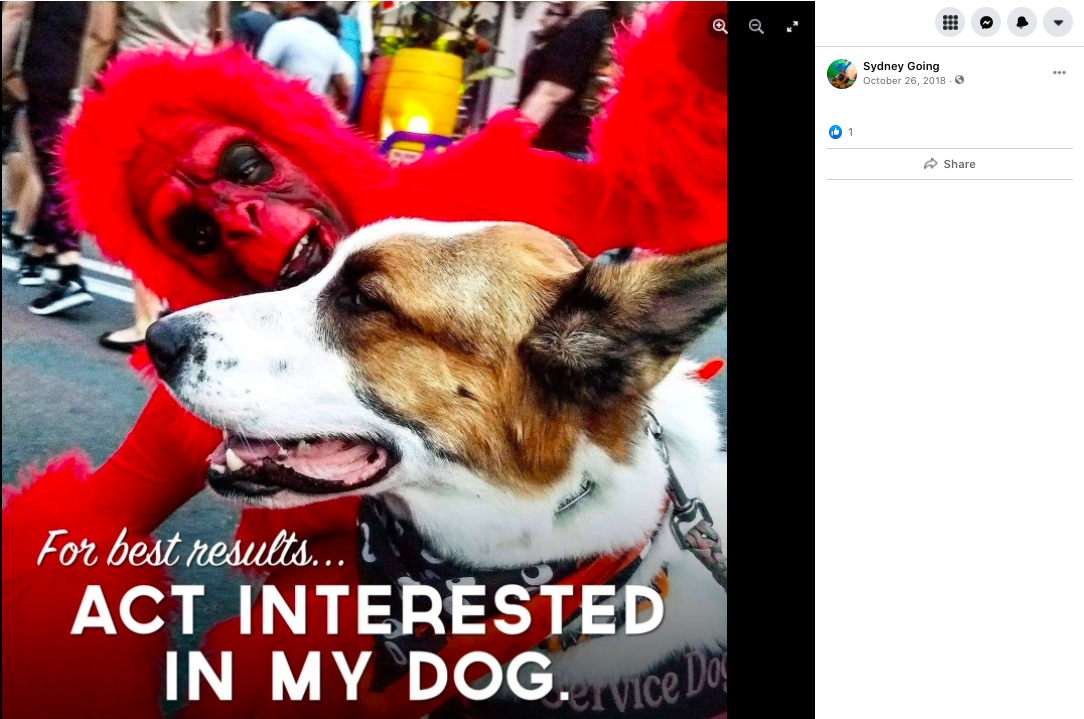View who liked via the like reaction icon
The height and width of the screenshot is (719, 1084).
click(x=835, y=132)
